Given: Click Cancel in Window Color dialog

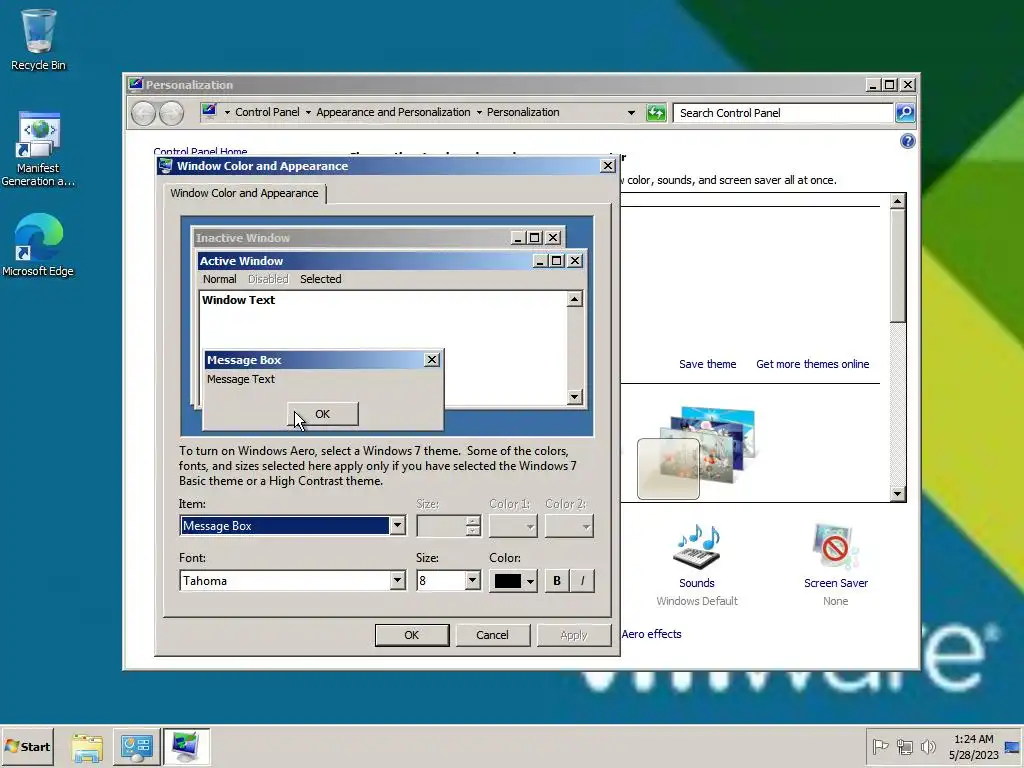Looking at the screenshot, I should 492,635.
